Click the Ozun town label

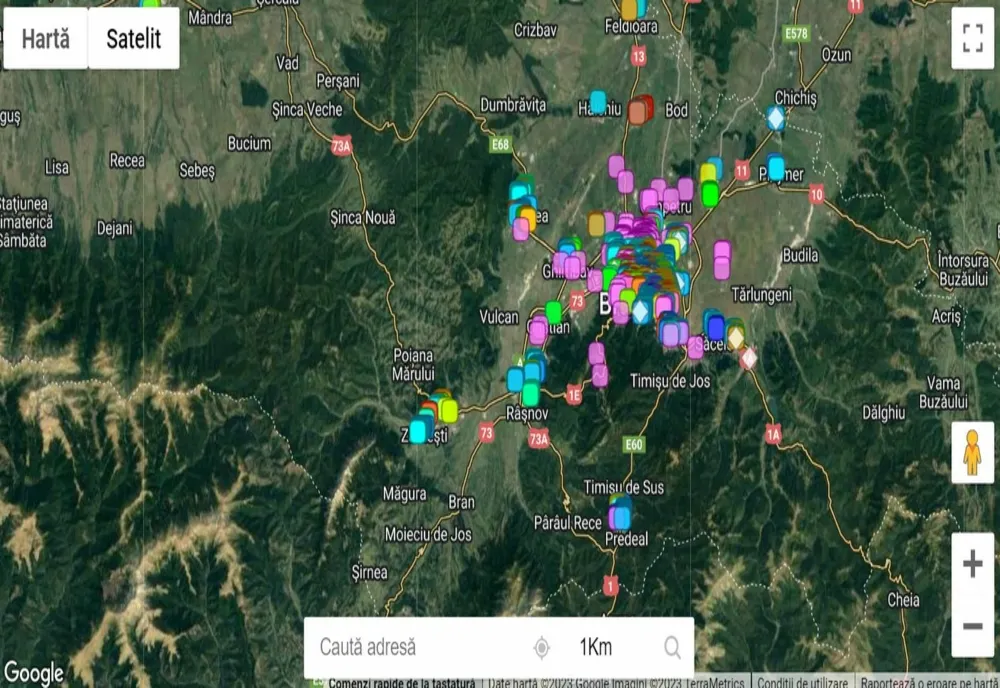pyautogui.click(x=836, y=55)
